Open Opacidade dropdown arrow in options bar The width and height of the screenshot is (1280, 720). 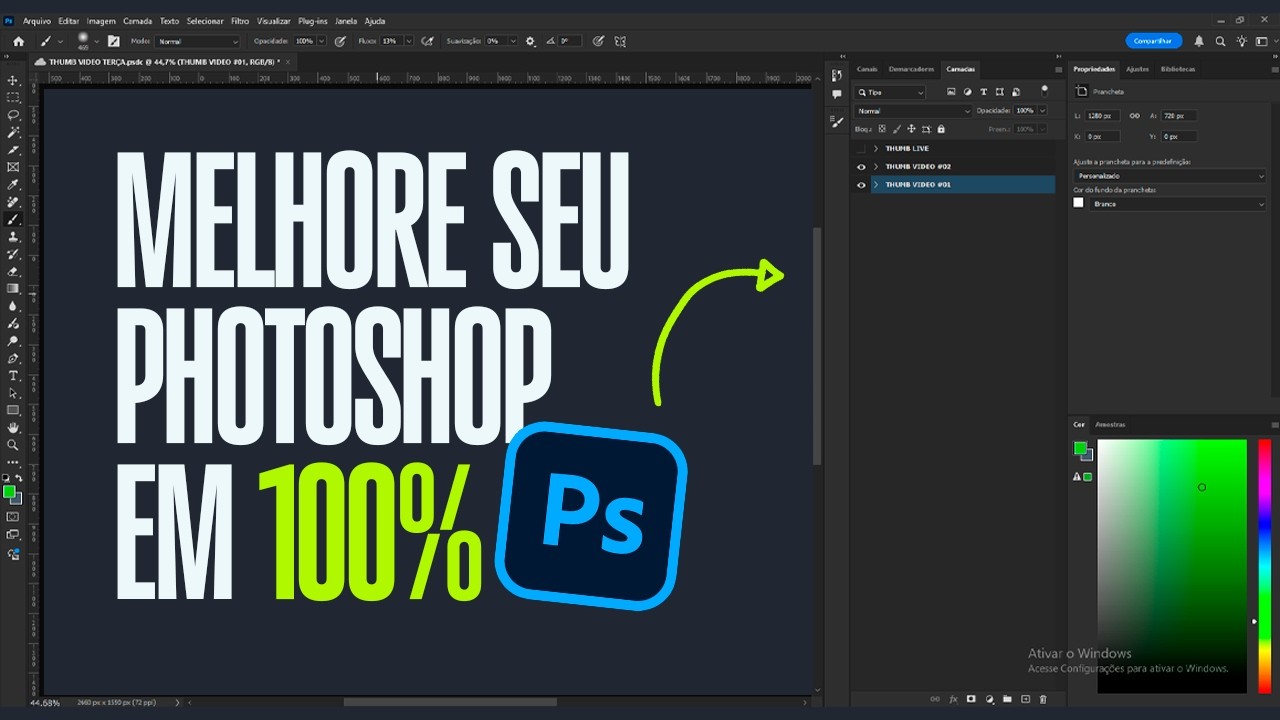pos(322,41)
